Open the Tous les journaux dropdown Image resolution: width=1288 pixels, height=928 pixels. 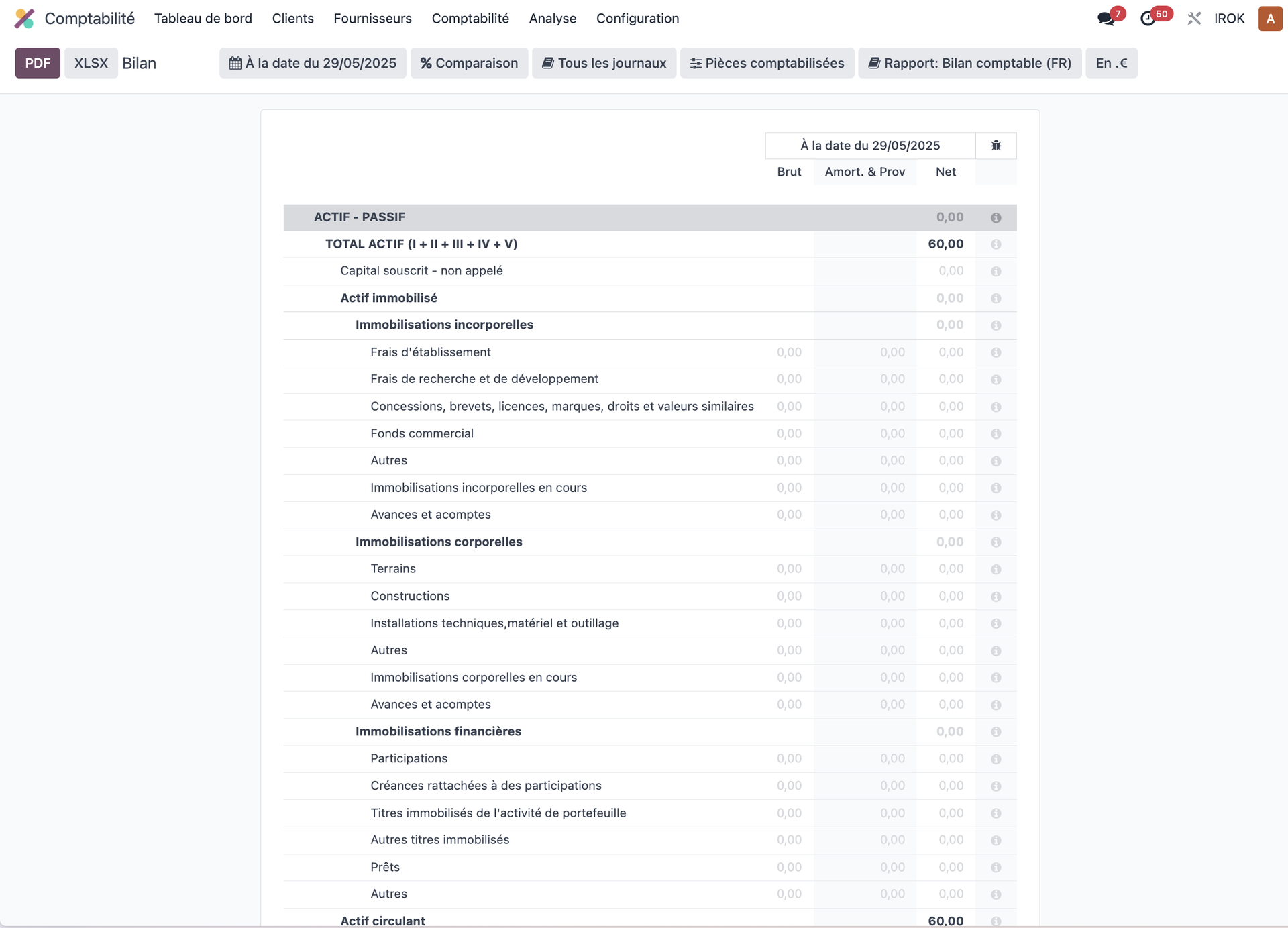point(604,63)
